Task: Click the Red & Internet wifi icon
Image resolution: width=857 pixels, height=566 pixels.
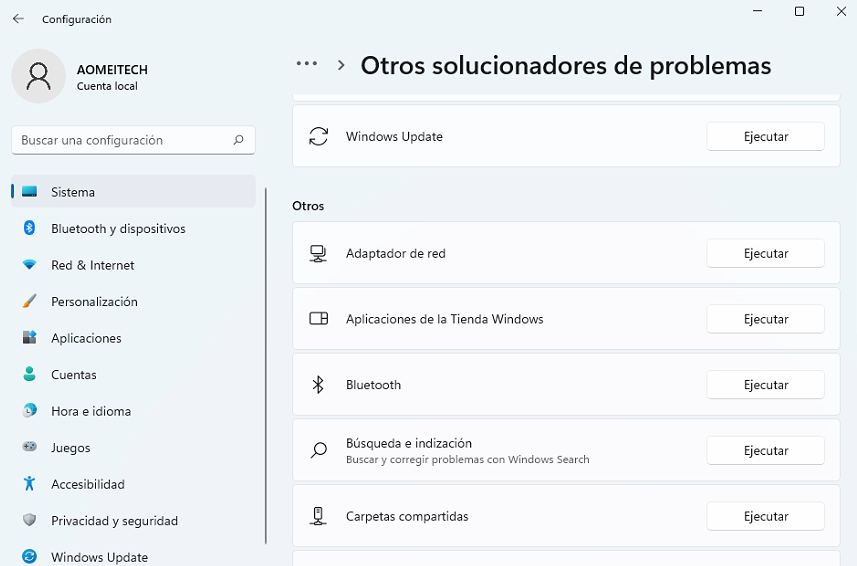Action: [30, 265]
